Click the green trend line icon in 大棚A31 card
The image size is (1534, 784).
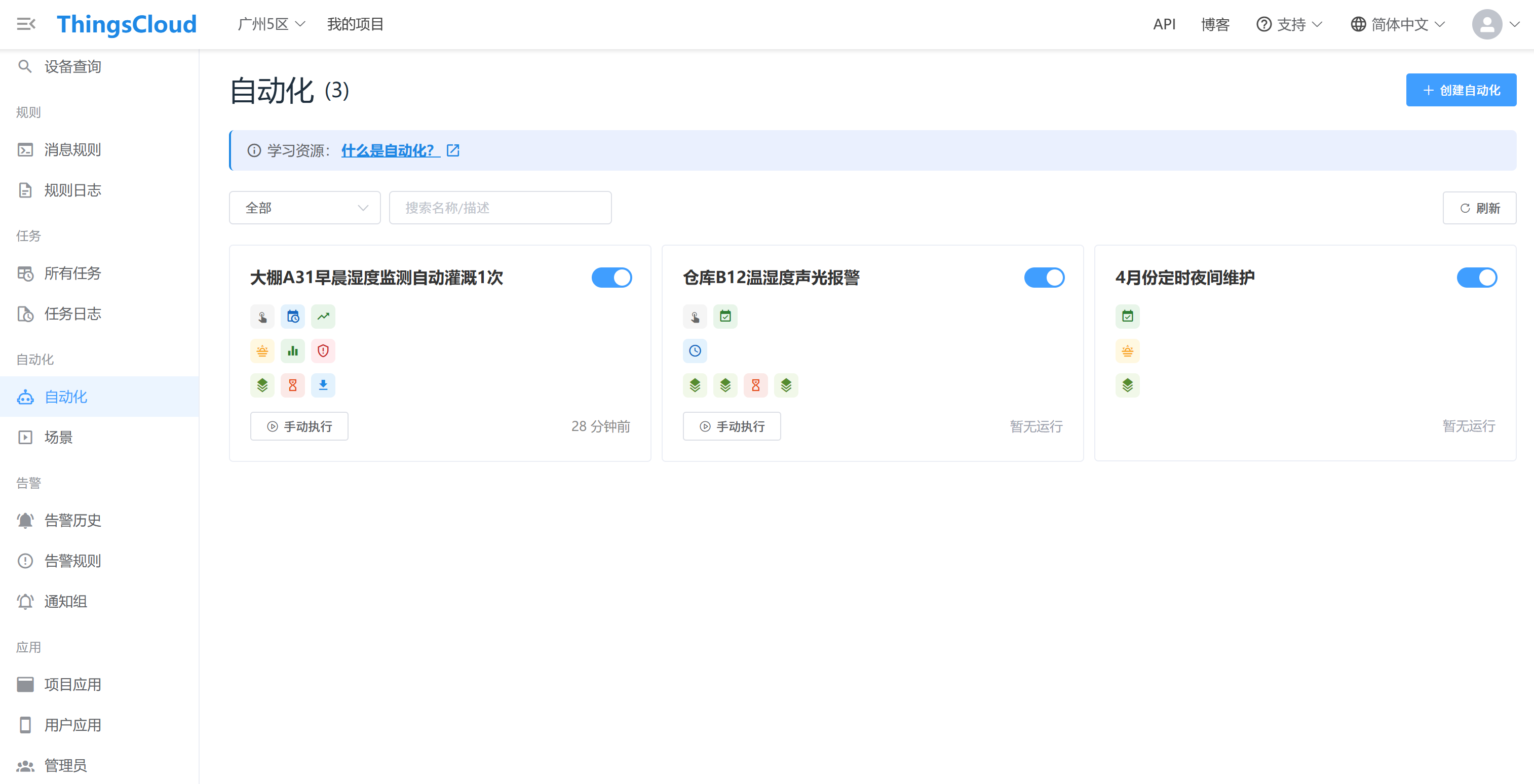pos(323,317)
